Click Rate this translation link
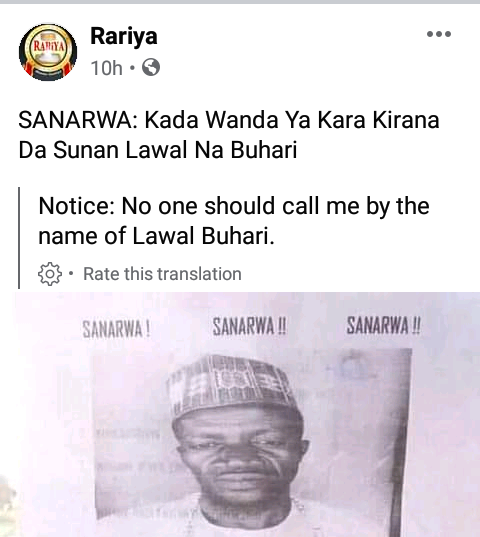480x537 pixels. point(162,274)
